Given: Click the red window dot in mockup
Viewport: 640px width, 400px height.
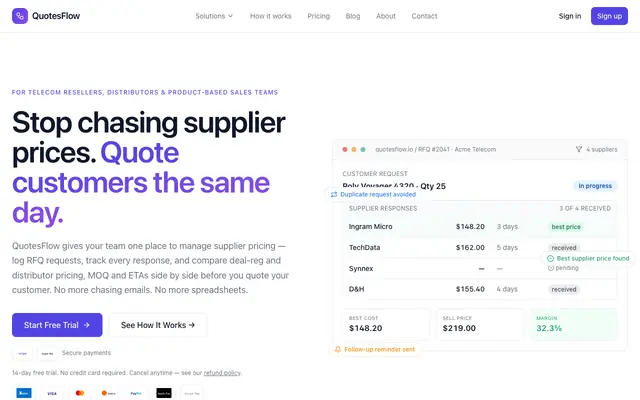Looking at the screenshot, I should coord(345,149).
